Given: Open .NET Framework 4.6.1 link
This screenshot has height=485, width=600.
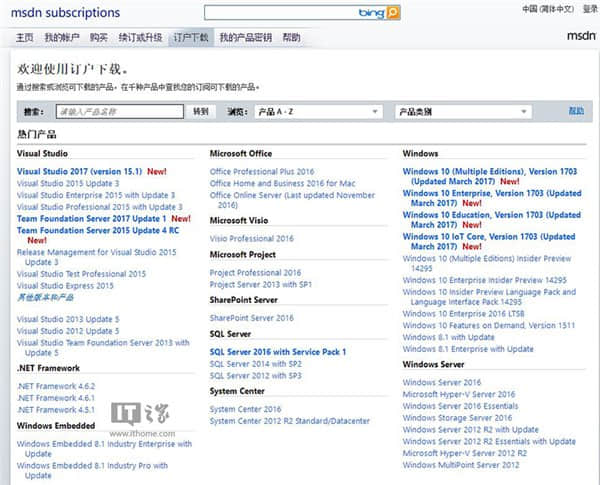Looking at the screenshot, I should click(x=56, y=398).
